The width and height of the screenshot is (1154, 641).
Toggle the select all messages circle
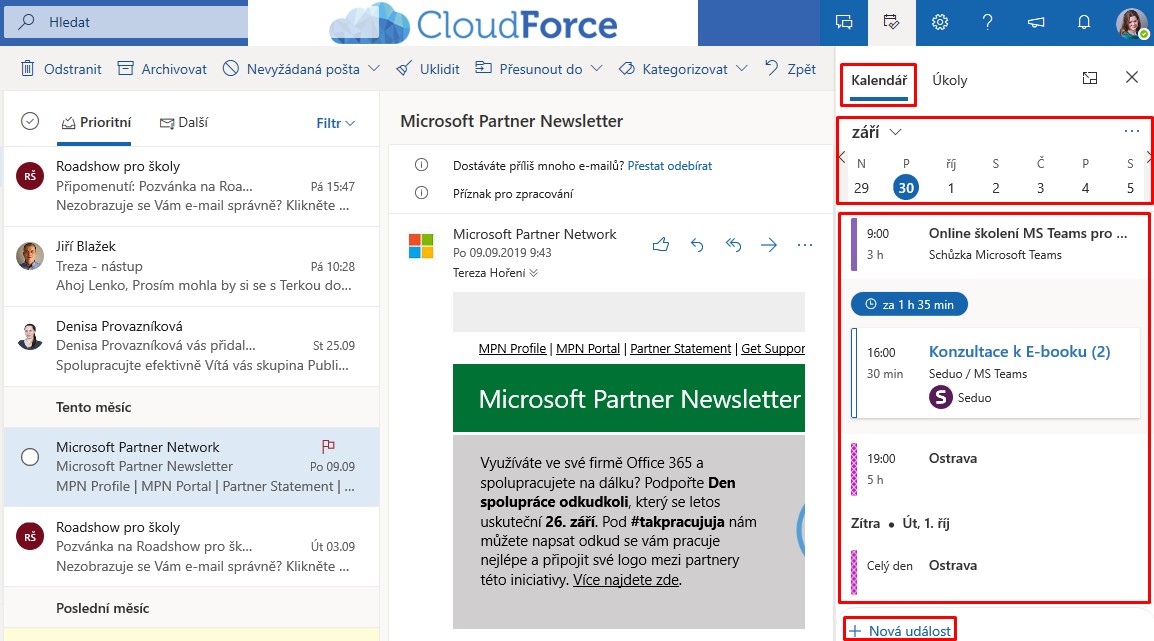tap(30, 121)
